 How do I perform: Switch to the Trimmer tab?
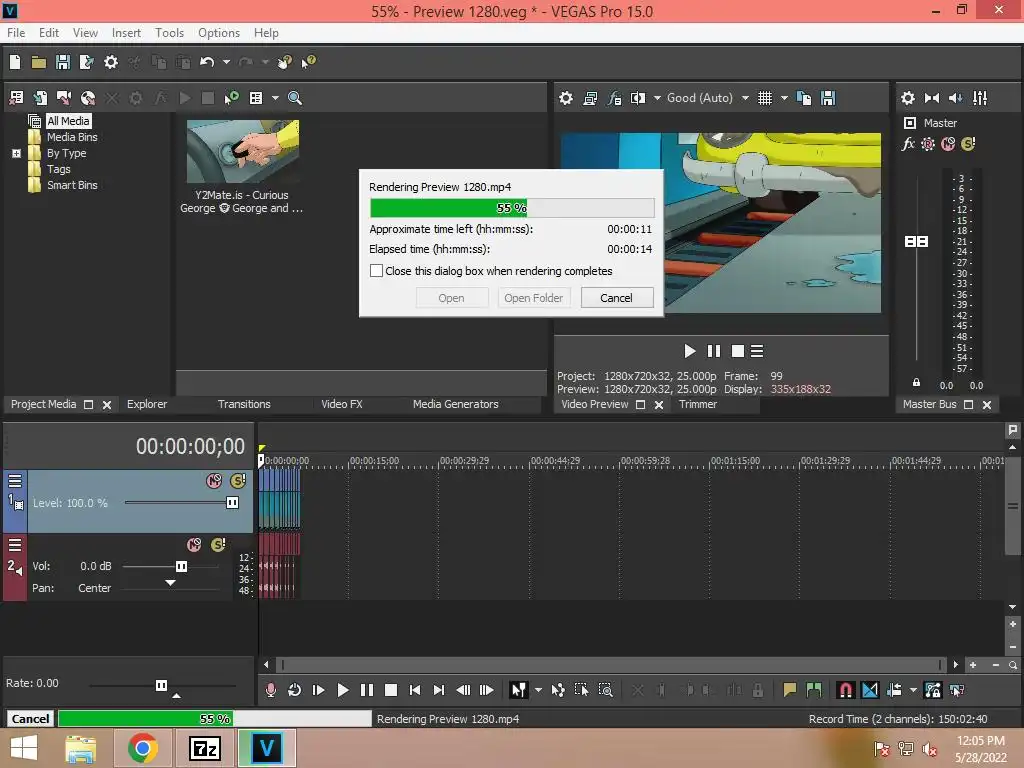point(697,404)
